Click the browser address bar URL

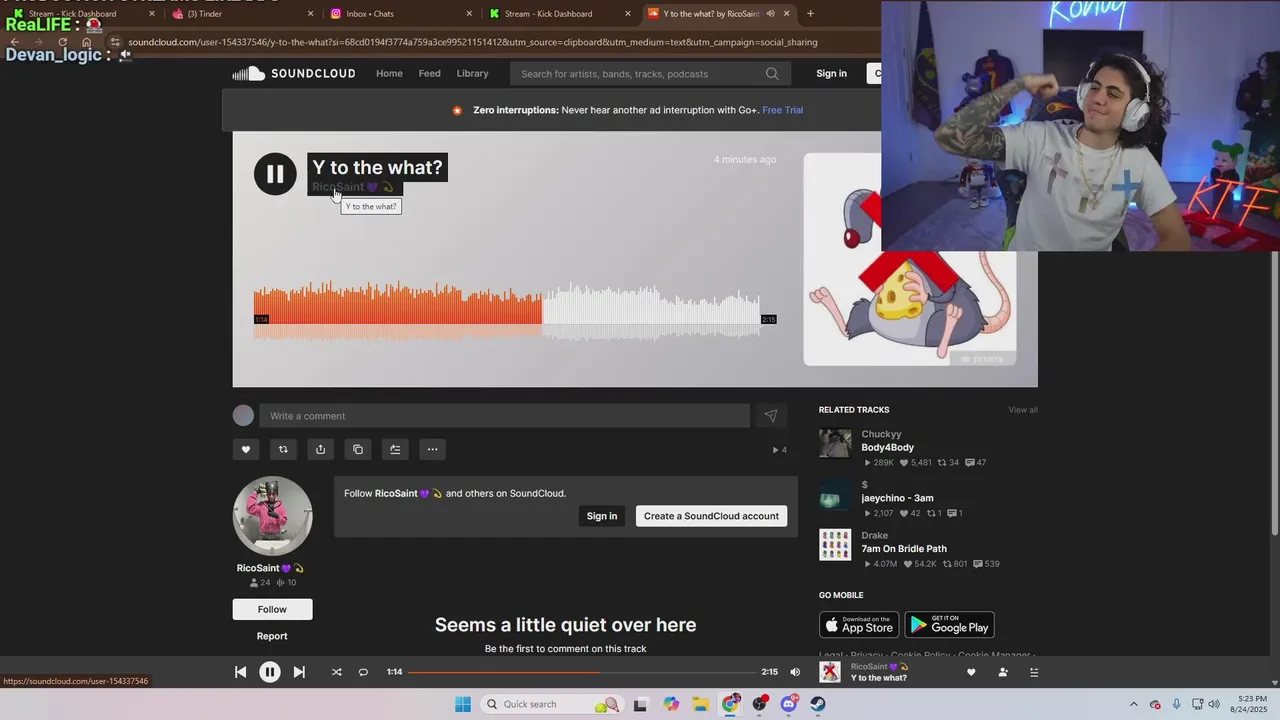point(472,42)
